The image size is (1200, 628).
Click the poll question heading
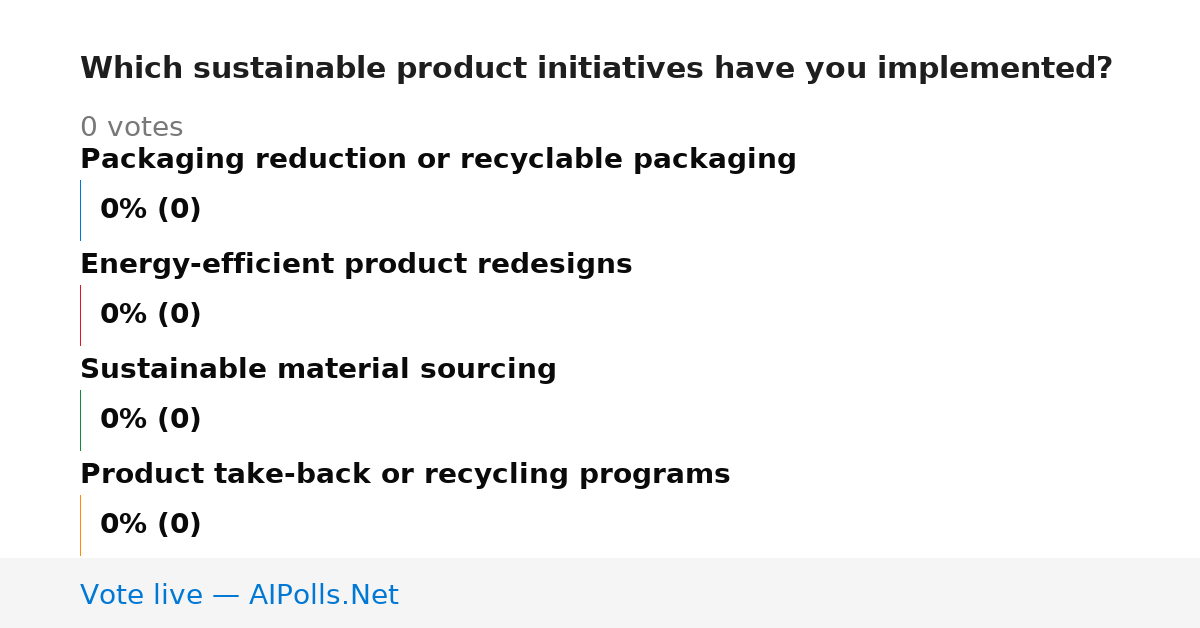click(596, 69)
